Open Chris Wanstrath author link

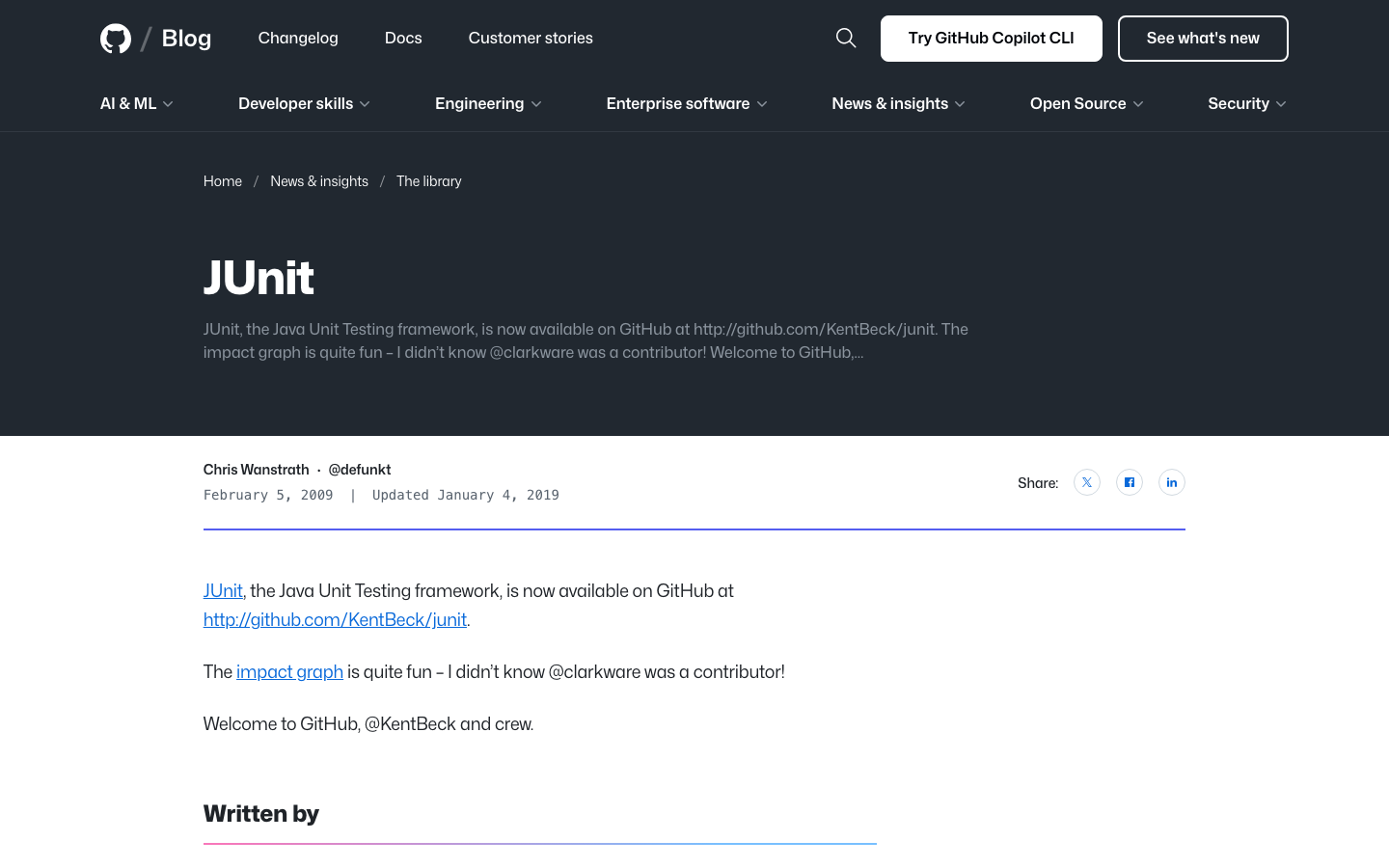[257, 470]
